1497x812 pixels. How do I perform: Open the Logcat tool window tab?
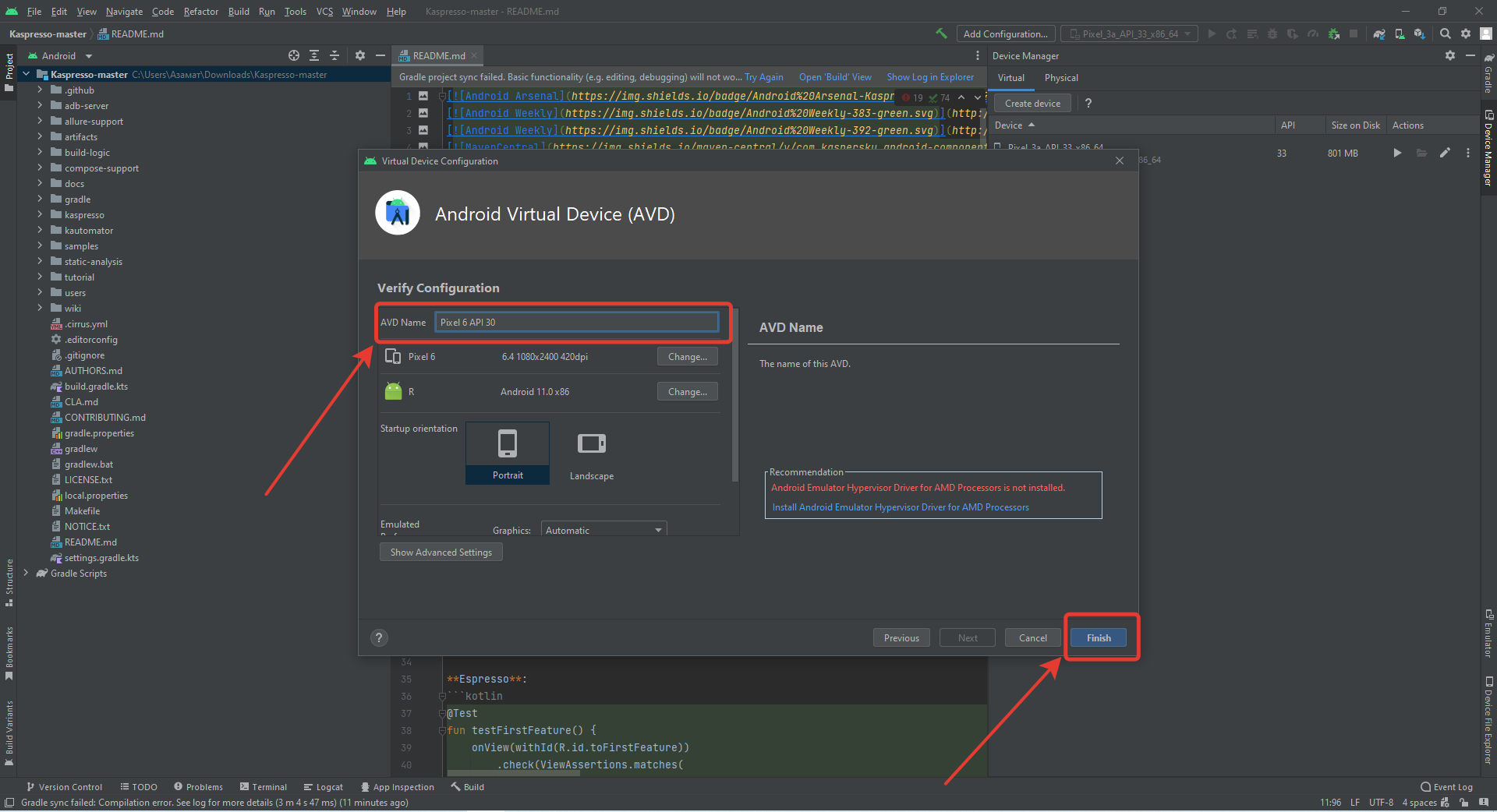[x=324, y=787]
